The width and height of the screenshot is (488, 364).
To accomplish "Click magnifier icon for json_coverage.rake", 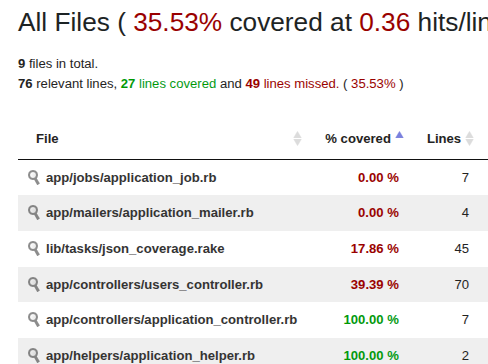I will 34,248.
